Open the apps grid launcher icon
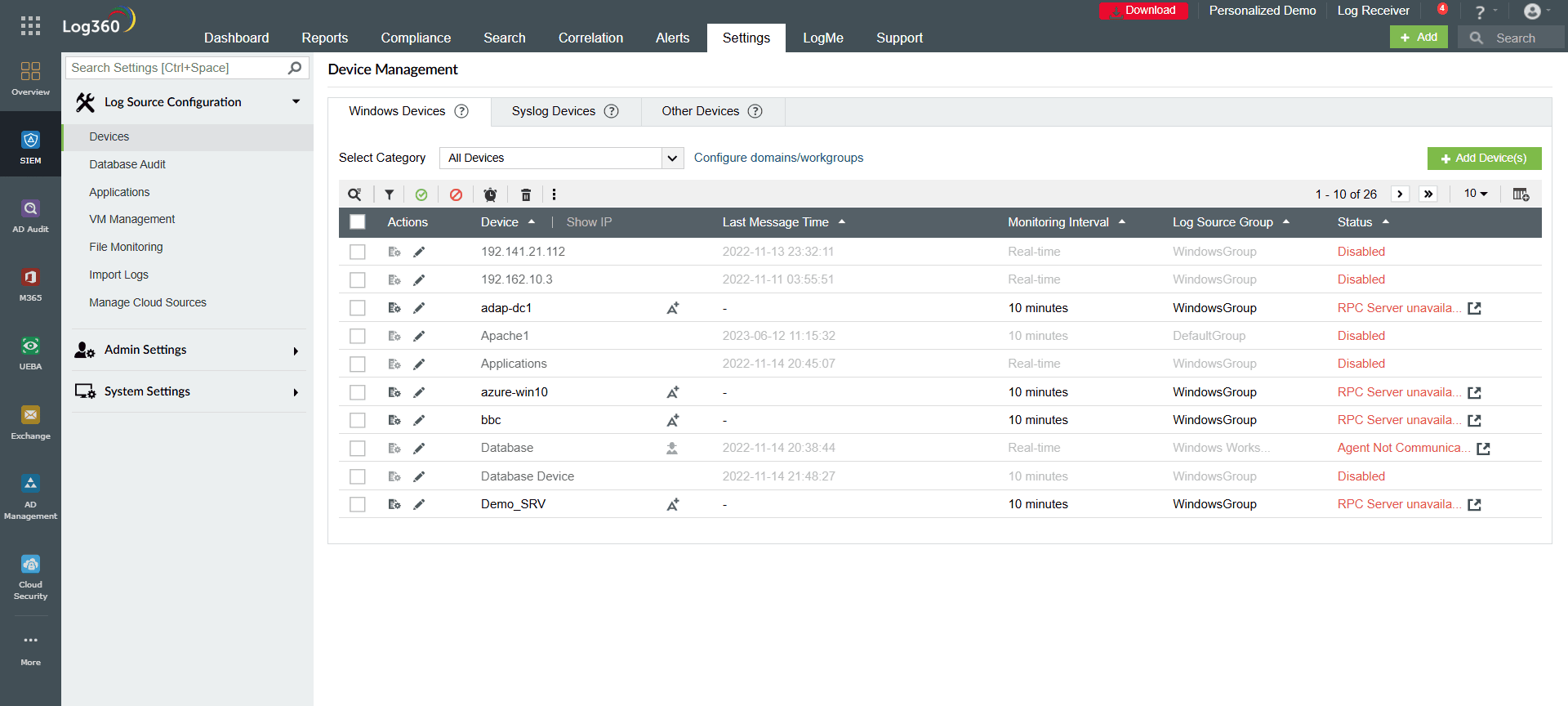Image resolution: width=1568 pixels, height=706 pixels. point(30,25)
